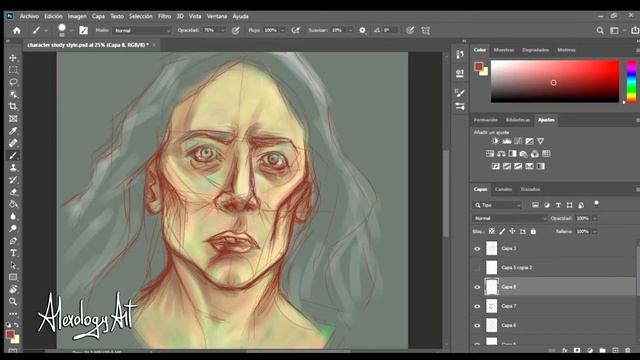Toggle pressure controls opacity icon
Image resolution: width=640 pixels, height=360 pixels.
click(x=236, y=30)
